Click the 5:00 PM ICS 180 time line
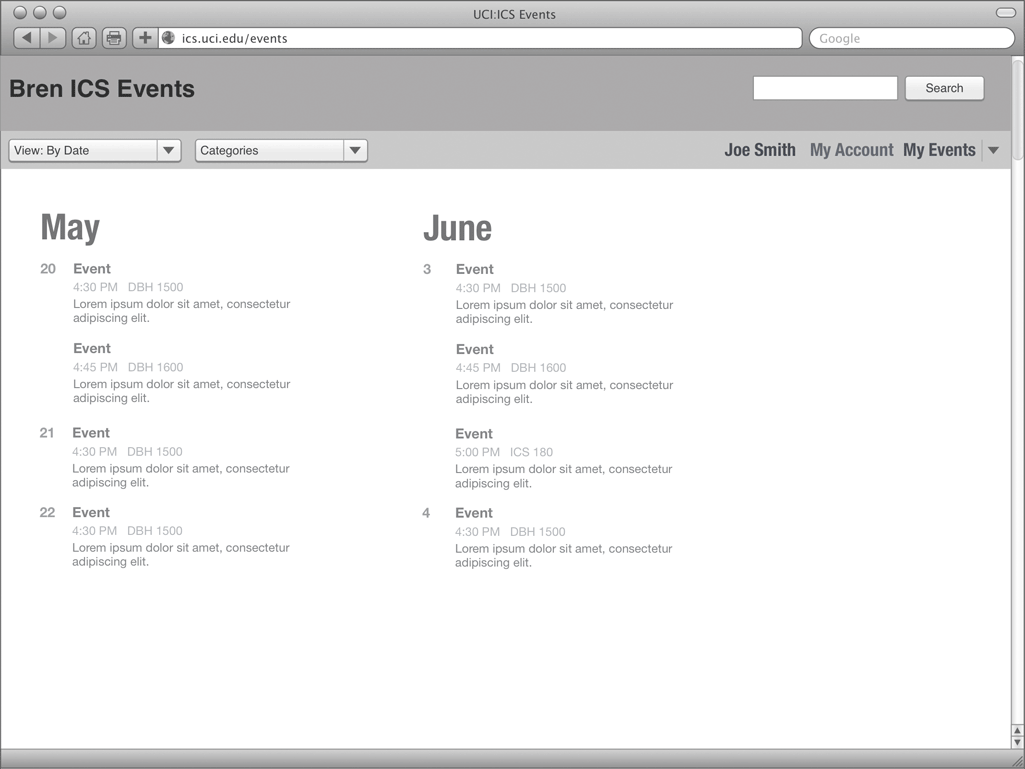The height and width of the screenshot is (769, 1025). (x=503, y=453)
